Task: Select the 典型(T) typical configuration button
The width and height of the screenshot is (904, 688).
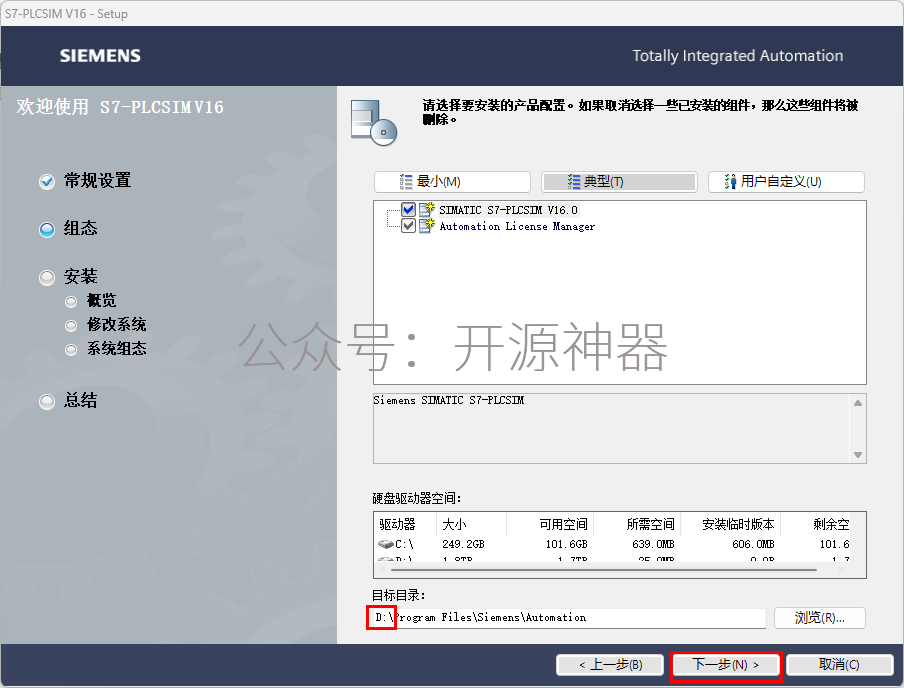Action: (619, 182)
